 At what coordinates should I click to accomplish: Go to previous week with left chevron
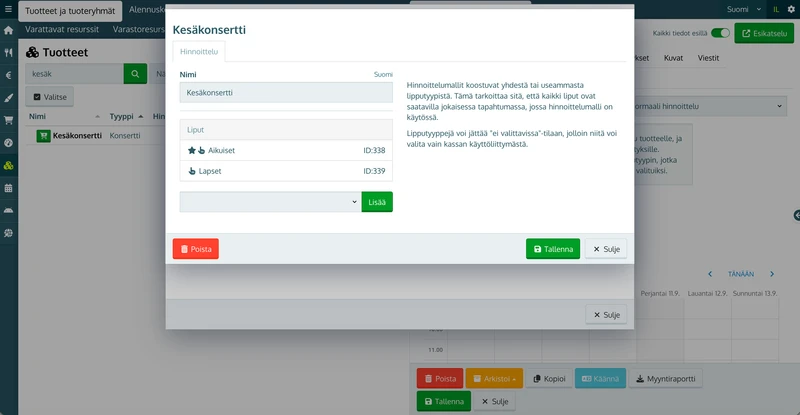pos(710,274)
